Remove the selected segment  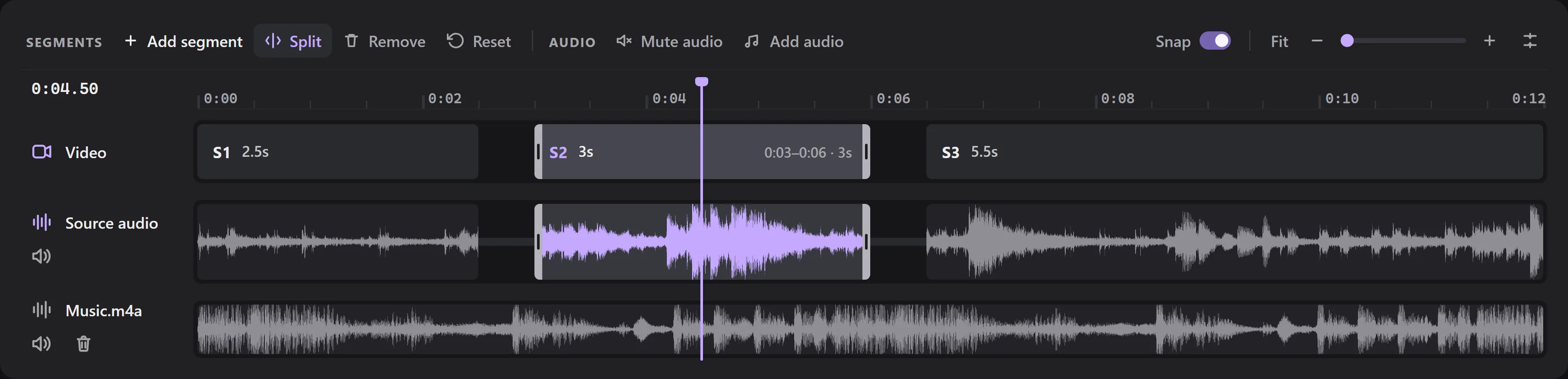click(385, 41)
